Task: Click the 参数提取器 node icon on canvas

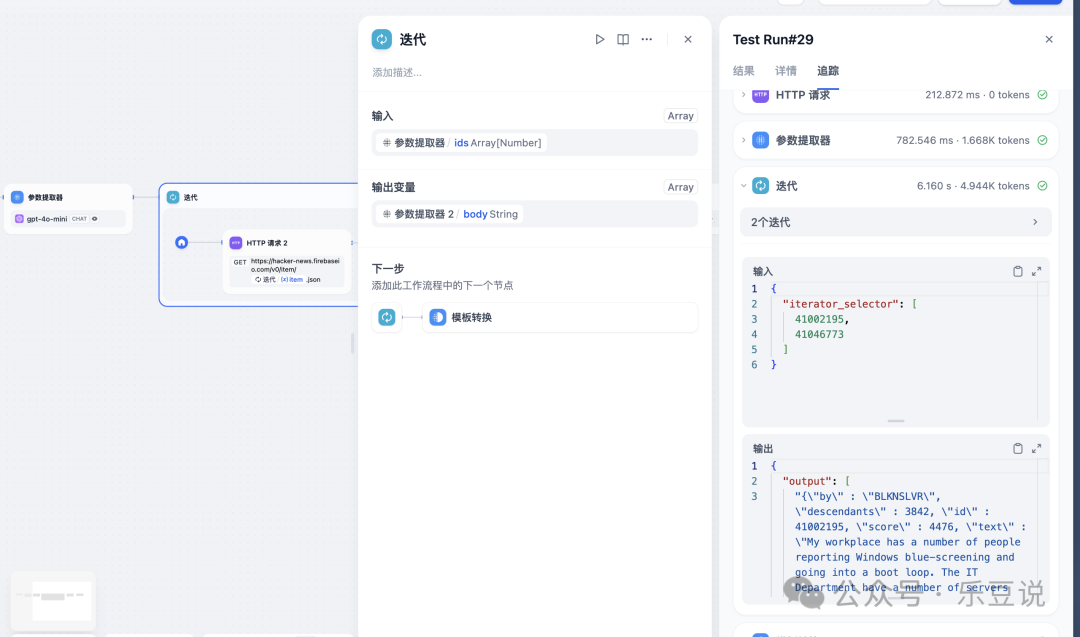Action: (x=17, y=198)
